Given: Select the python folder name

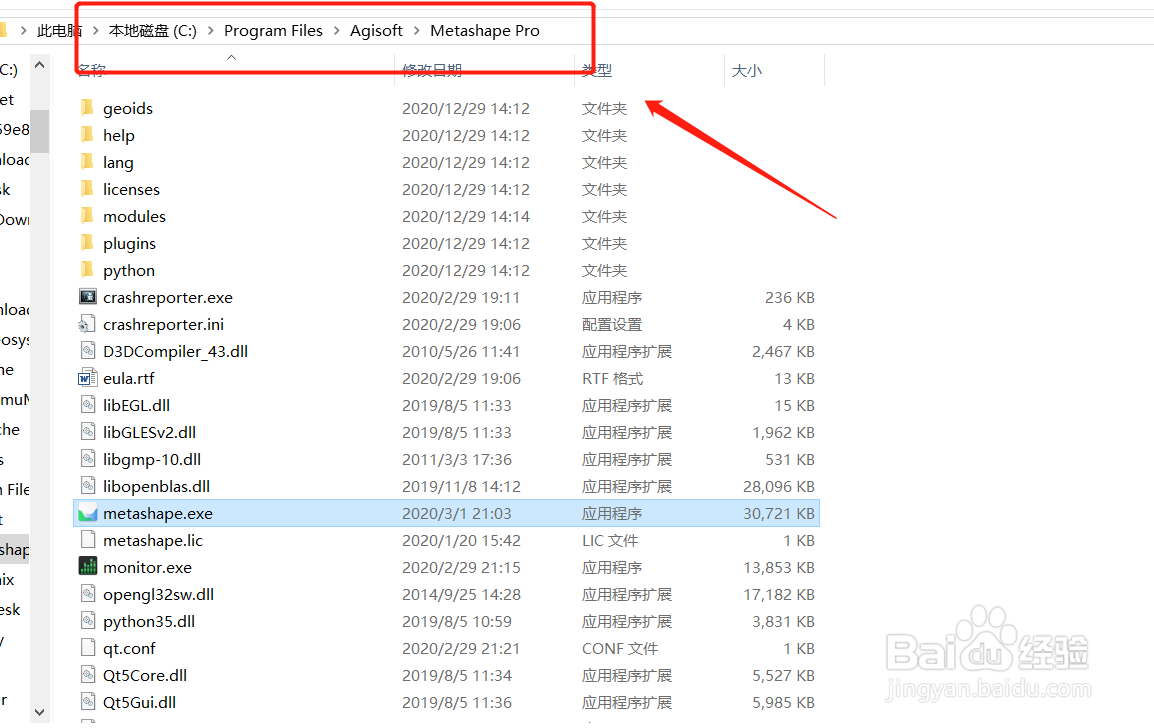Looking at the screenshot, I should (129, 271).
